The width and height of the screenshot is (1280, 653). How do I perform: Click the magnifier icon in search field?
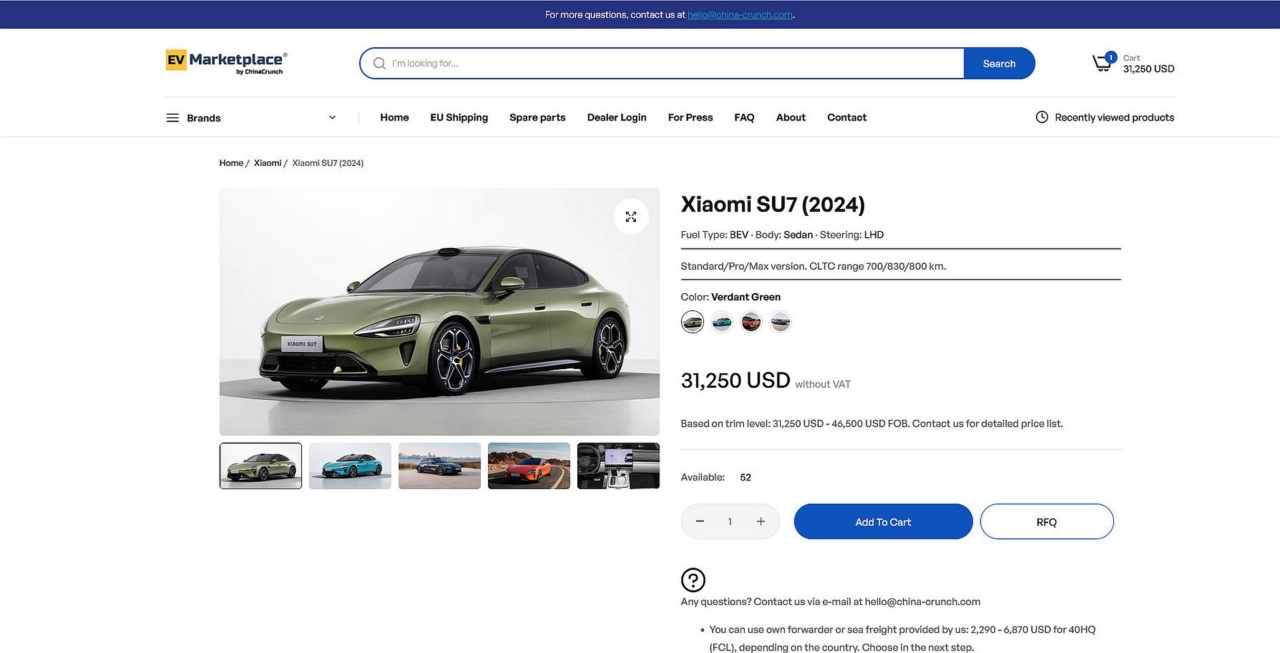379,63
